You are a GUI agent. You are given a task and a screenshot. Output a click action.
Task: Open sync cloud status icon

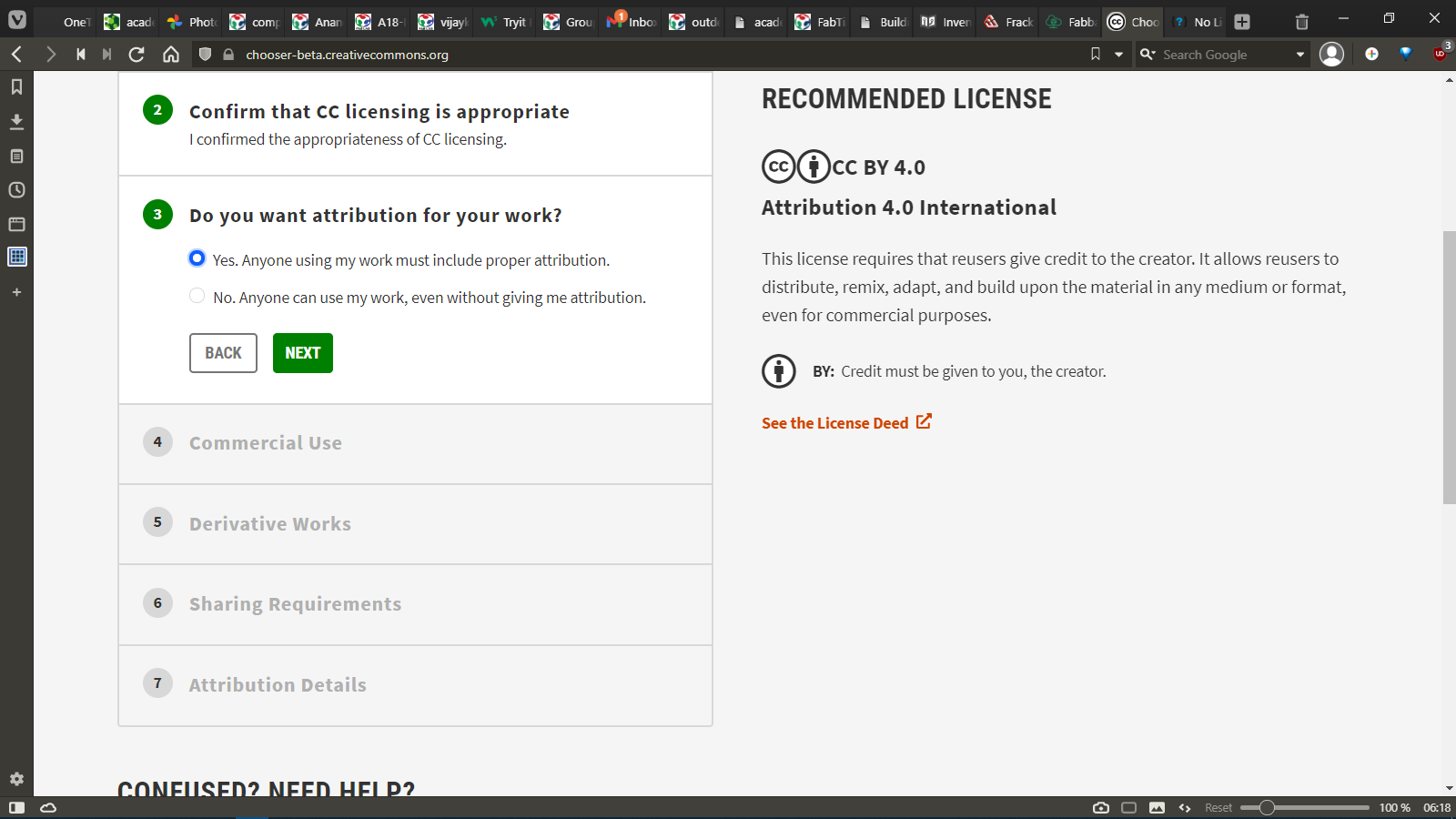click(x=48, y=807)
